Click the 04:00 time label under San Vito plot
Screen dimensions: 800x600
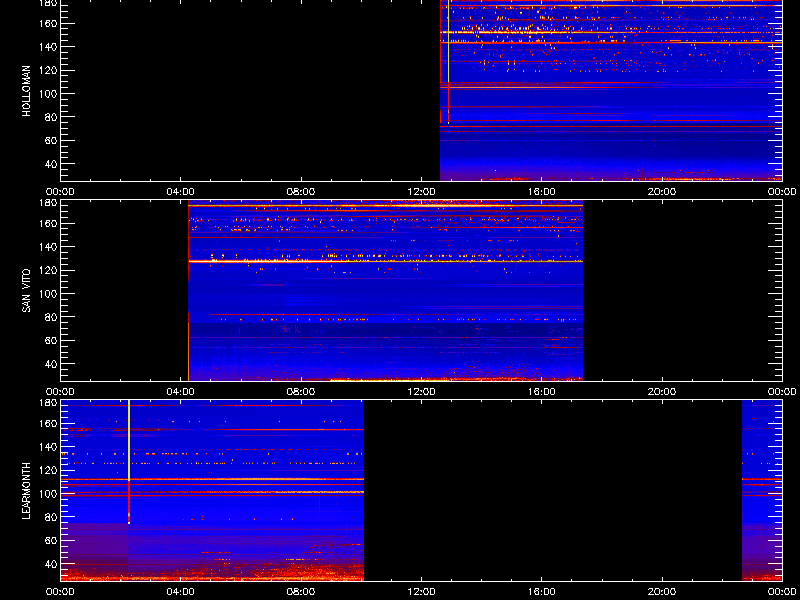(x=181, y=392)
